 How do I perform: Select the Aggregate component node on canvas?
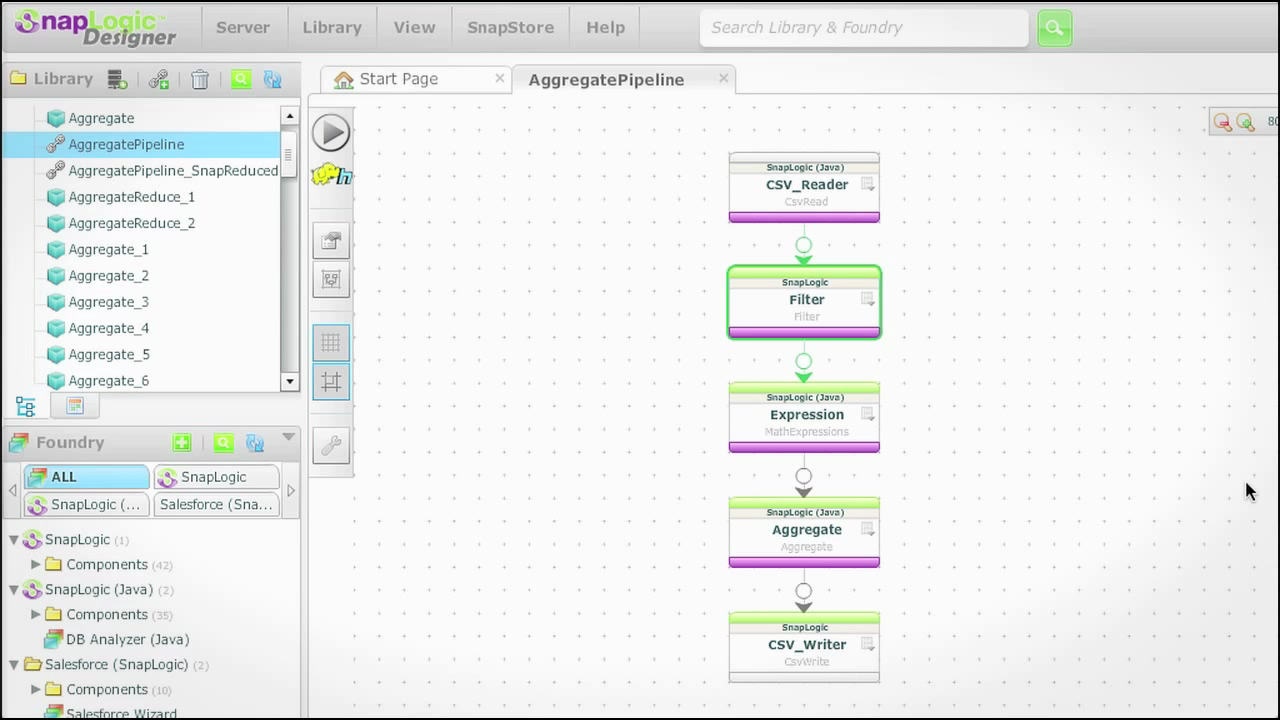[804, 532]
